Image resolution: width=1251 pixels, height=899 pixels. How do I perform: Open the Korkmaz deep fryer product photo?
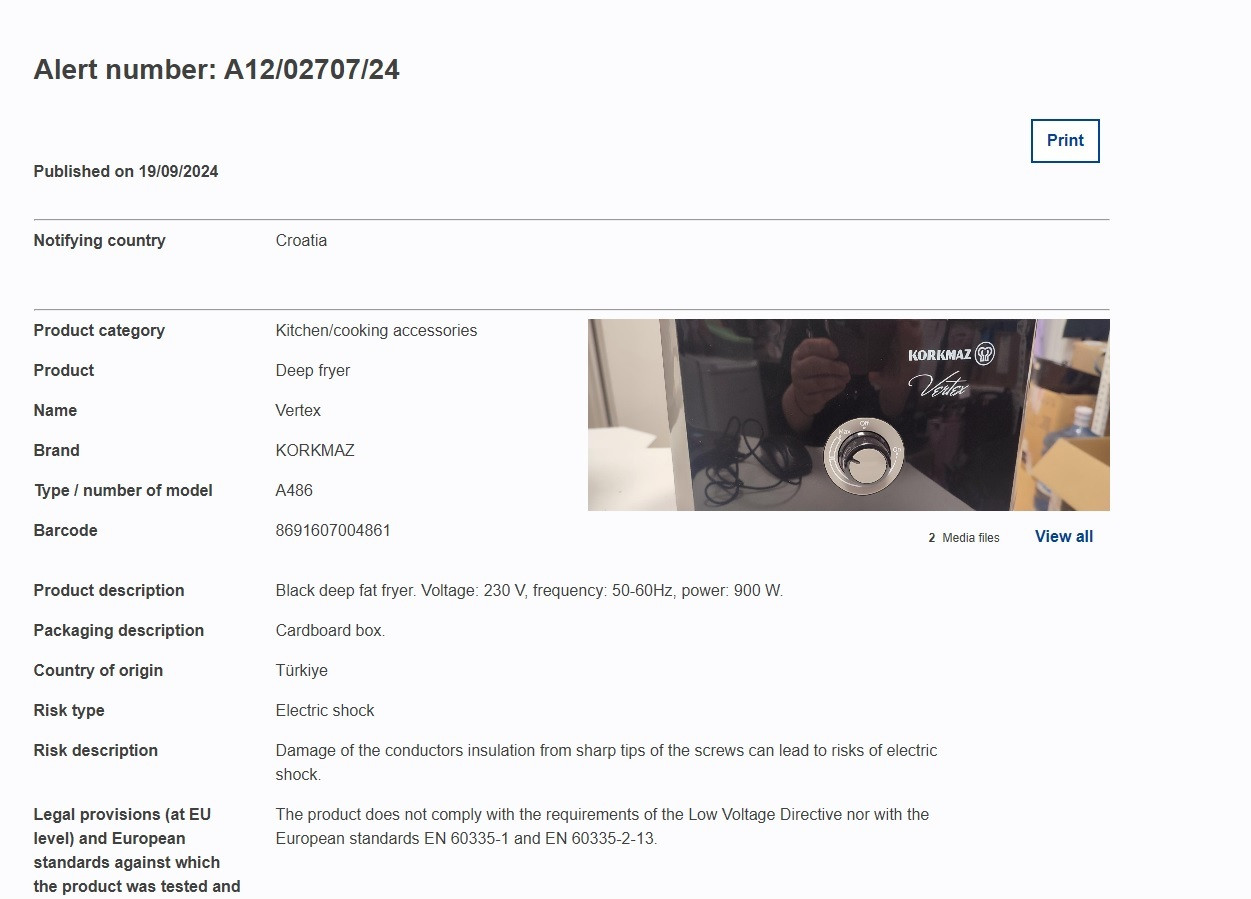[x=848, y=415]
